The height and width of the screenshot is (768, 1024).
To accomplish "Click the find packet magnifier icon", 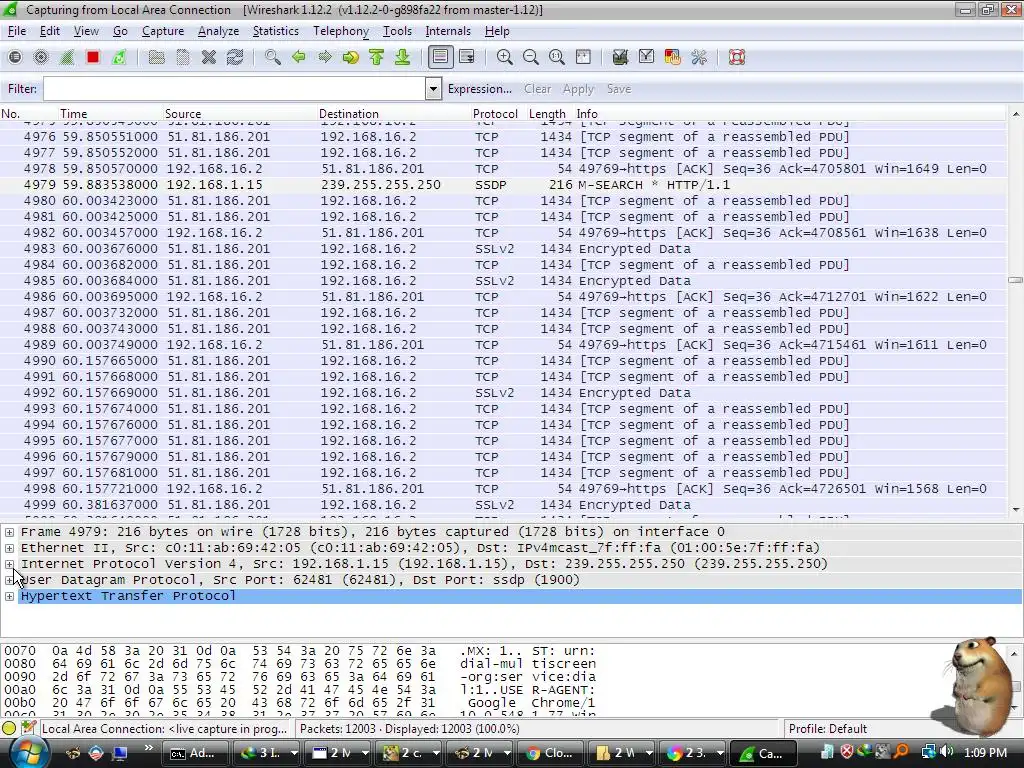I will click(x=272, y=57).
